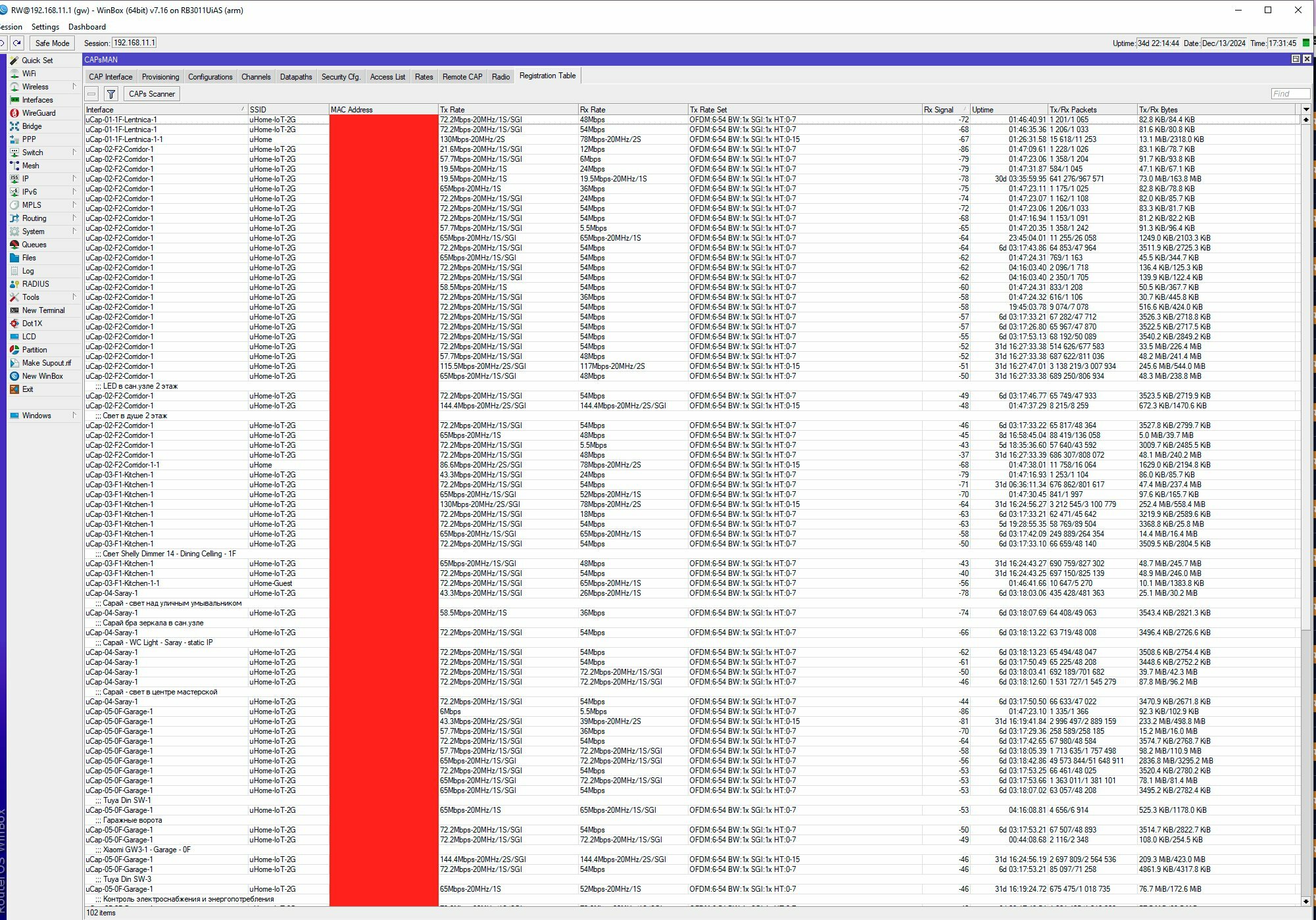This screenshot has height=920, width=1316.
Task: Expand the Switch submenu
Action: pyautogui.click(x=74, y=152)
